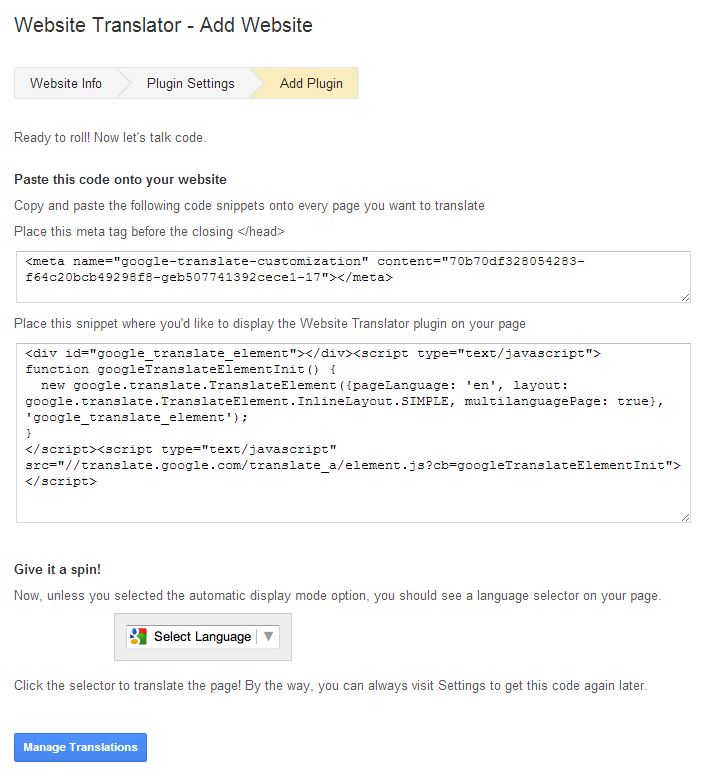The width and height of the screenshot is (727, 777).
Task: Click inside the meta tag code box
Action: coord(353,277)
